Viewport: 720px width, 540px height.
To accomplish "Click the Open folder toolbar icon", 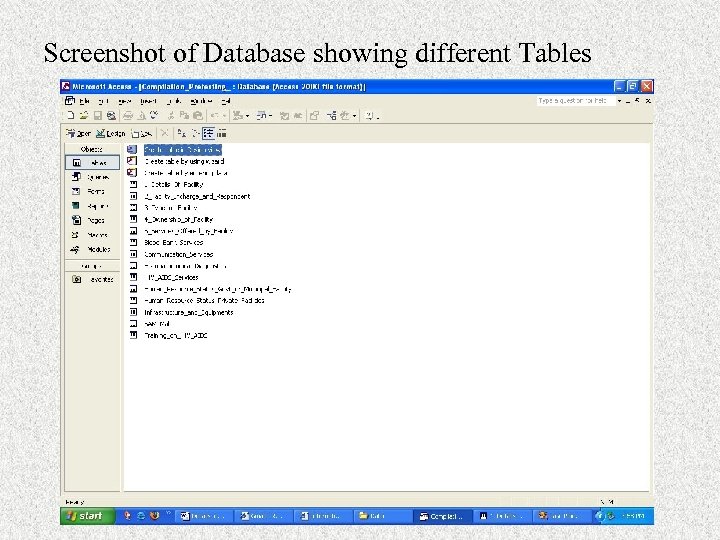I will (x=84, y=115).
